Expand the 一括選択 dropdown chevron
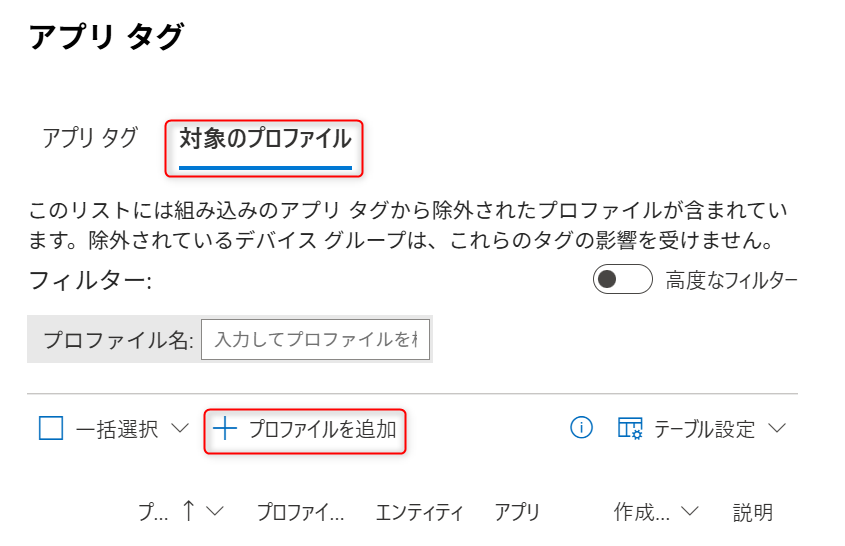Viewport: 845px width, 546px height. pos(179,428)
